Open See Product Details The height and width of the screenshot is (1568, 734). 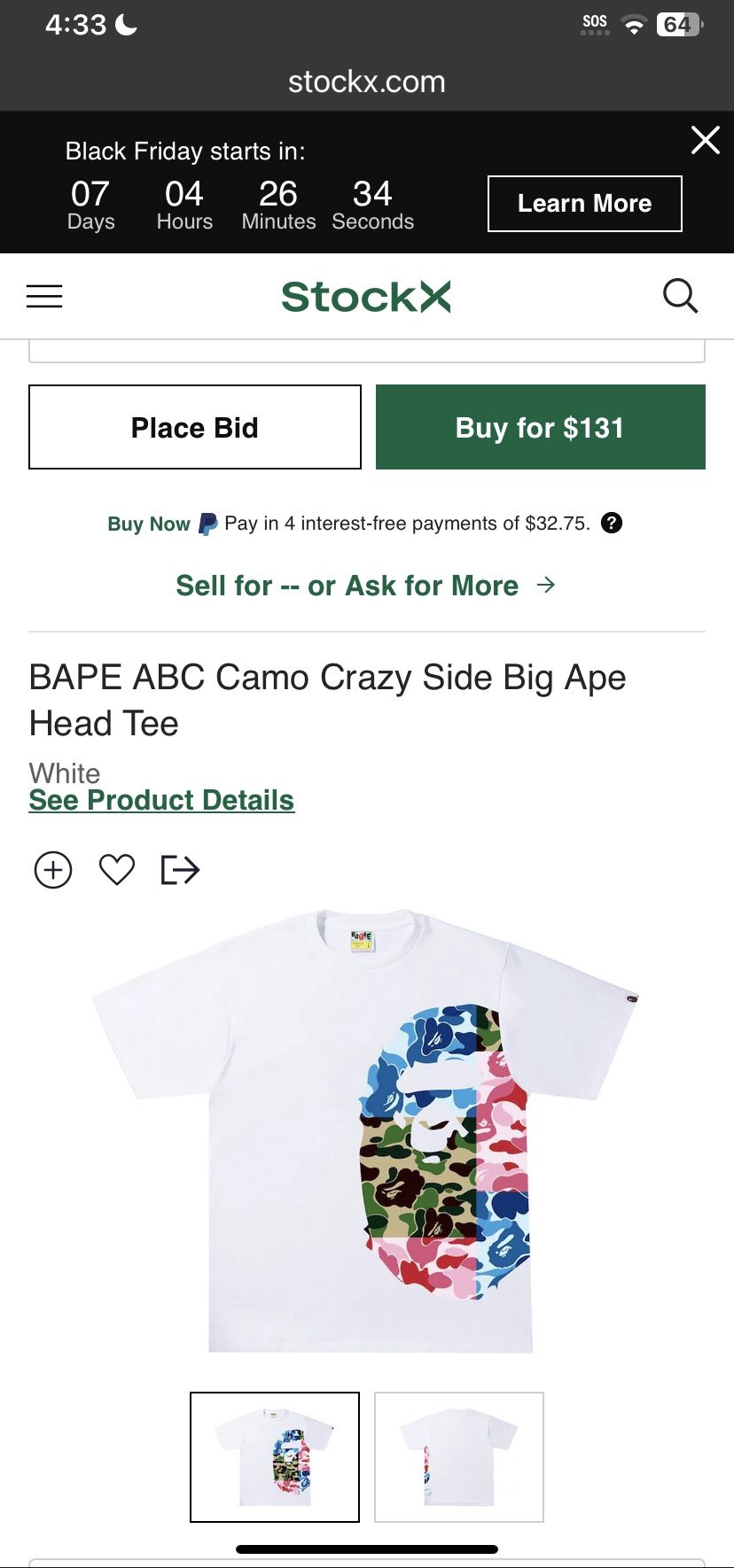(x=161, y=799)
